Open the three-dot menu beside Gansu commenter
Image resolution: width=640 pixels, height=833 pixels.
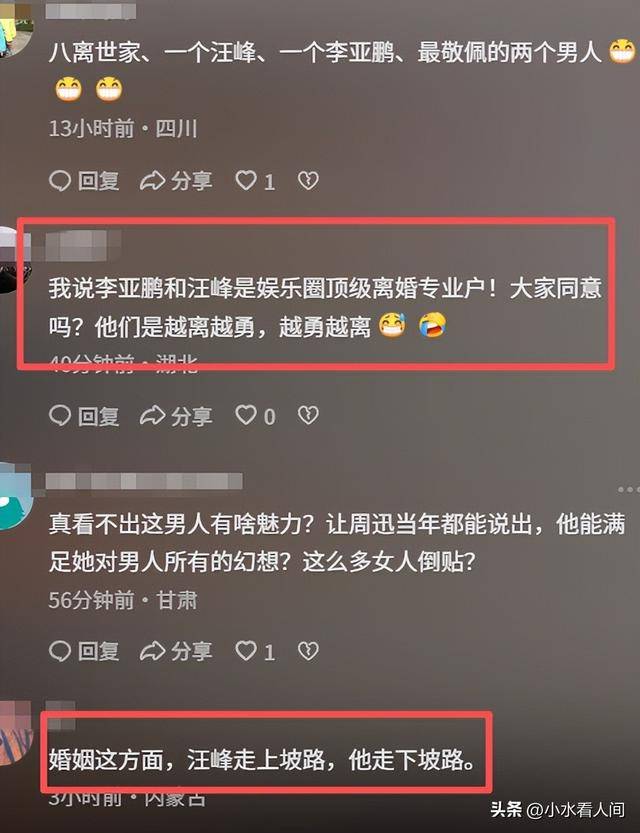[x=629, y=489]
